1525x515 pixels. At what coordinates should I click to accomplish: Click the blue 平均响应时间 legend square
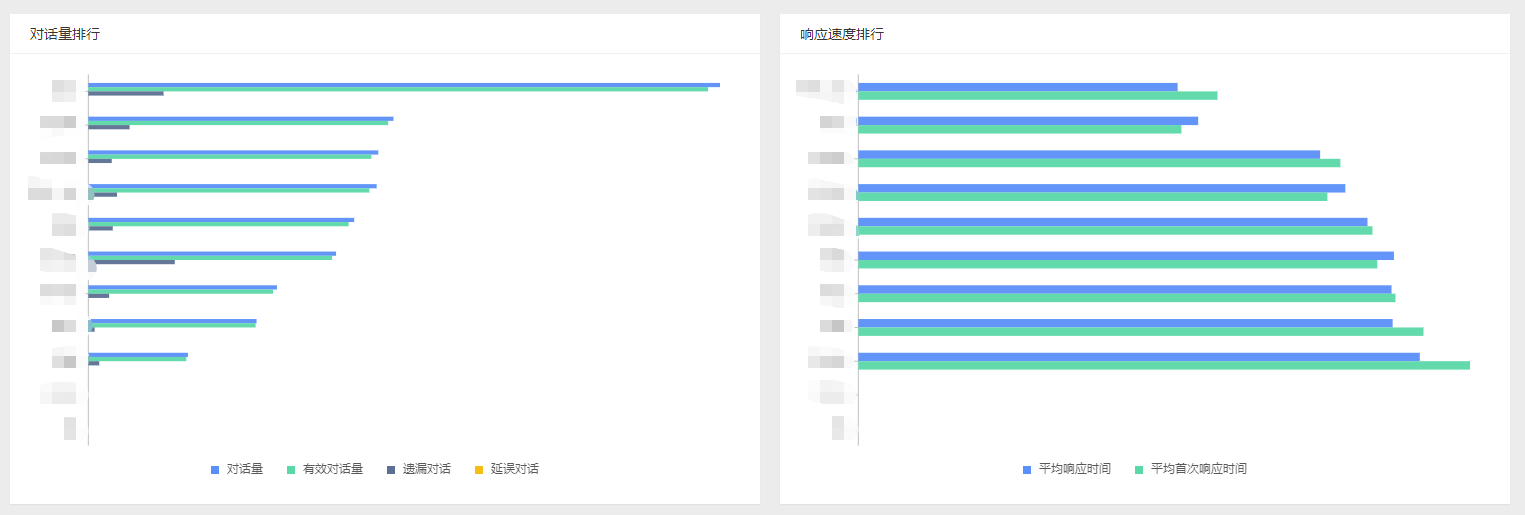click(1027, 469)
